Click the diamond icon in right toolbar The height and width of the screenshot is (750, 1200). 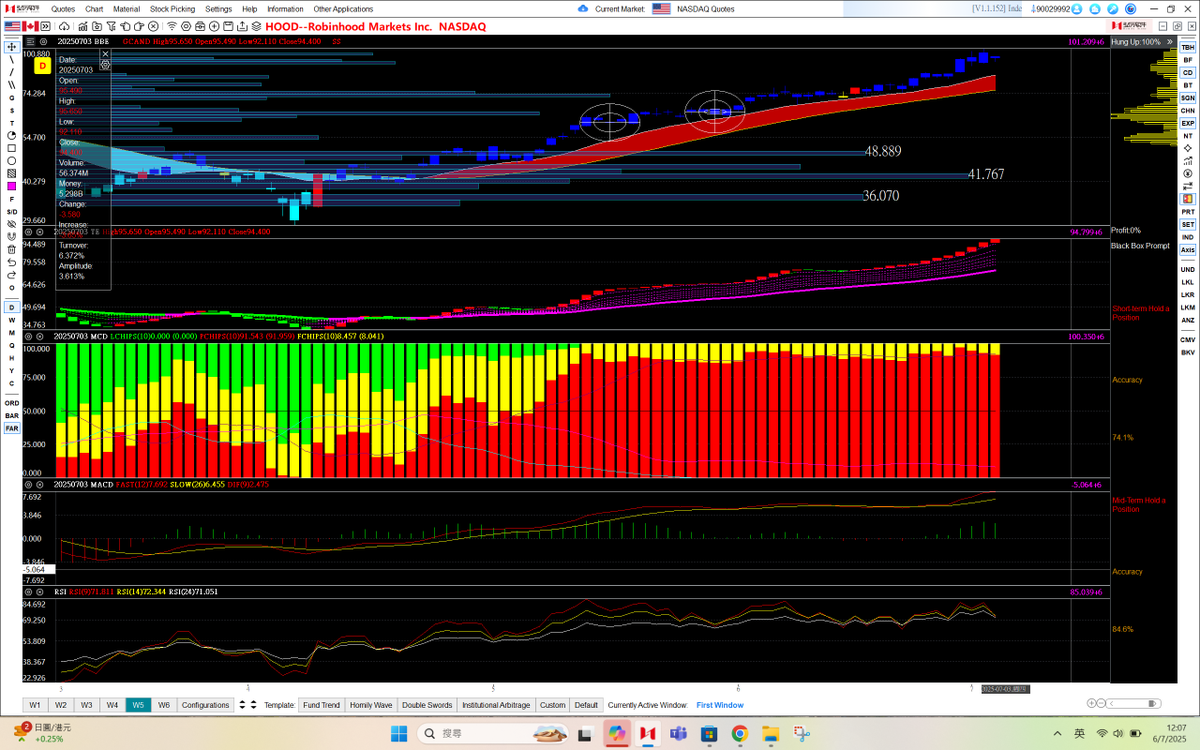click(x=1188, y=148)
